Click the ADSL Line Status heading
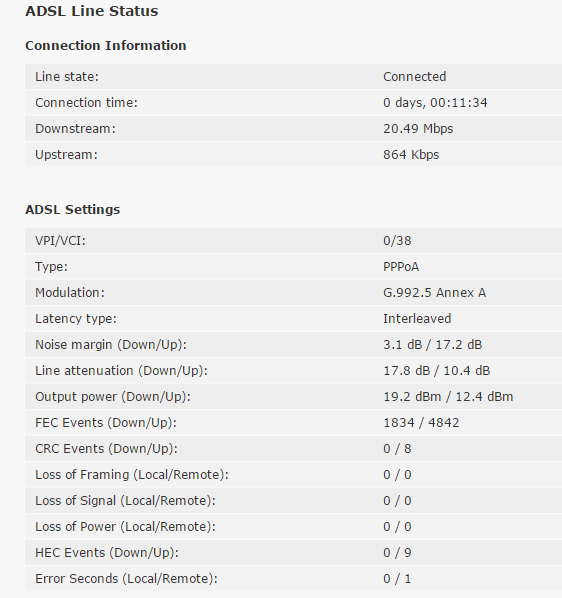Image resolution: width=562 pixels, height=598 pixels. pos(92,11)
